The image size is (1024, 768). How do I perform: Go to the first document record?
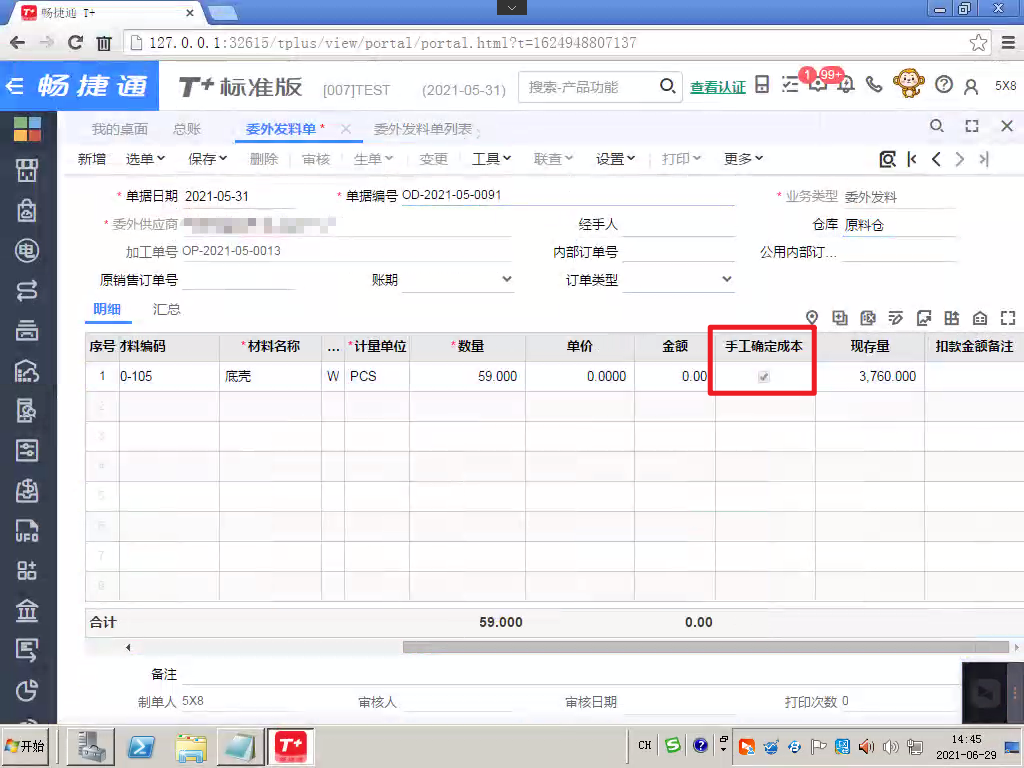coord(912,159)
